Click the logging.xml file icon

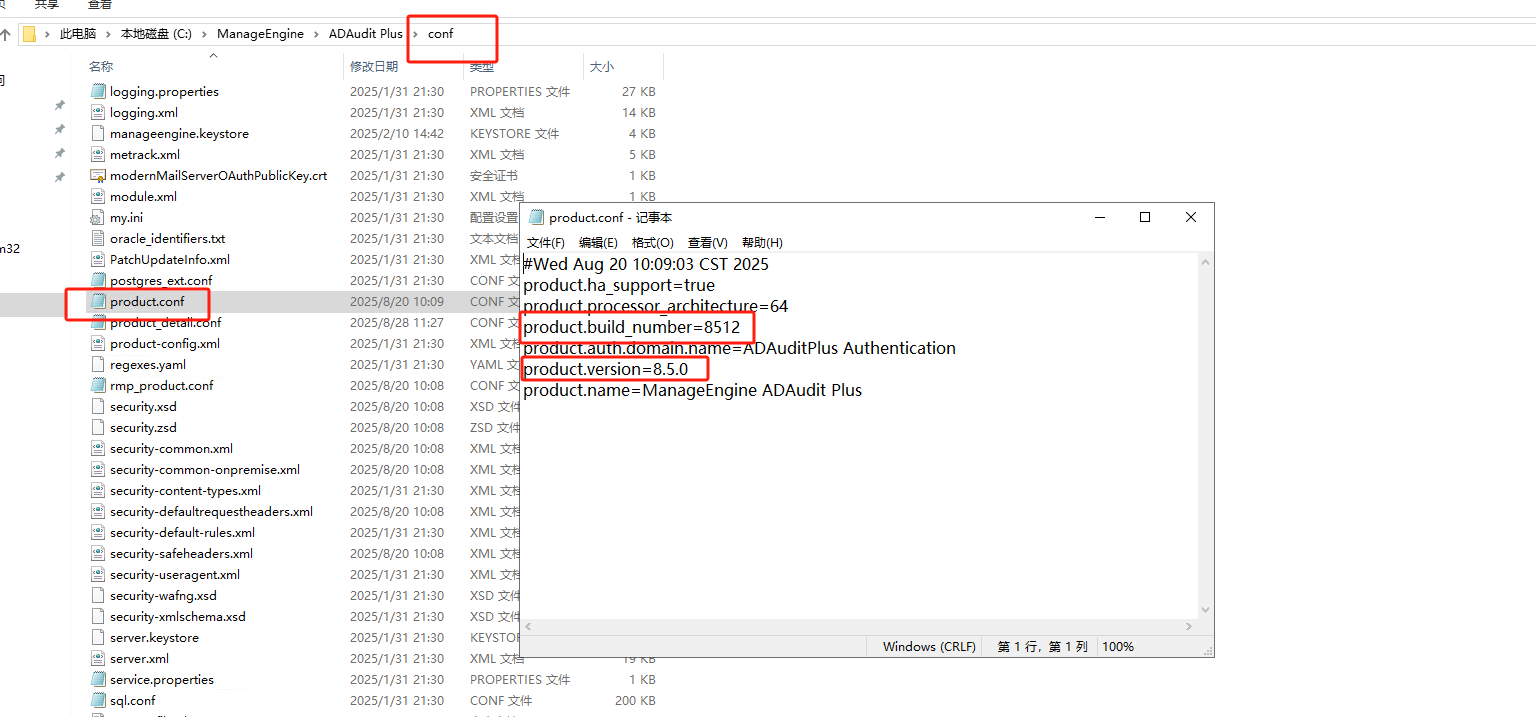point(97,112)
